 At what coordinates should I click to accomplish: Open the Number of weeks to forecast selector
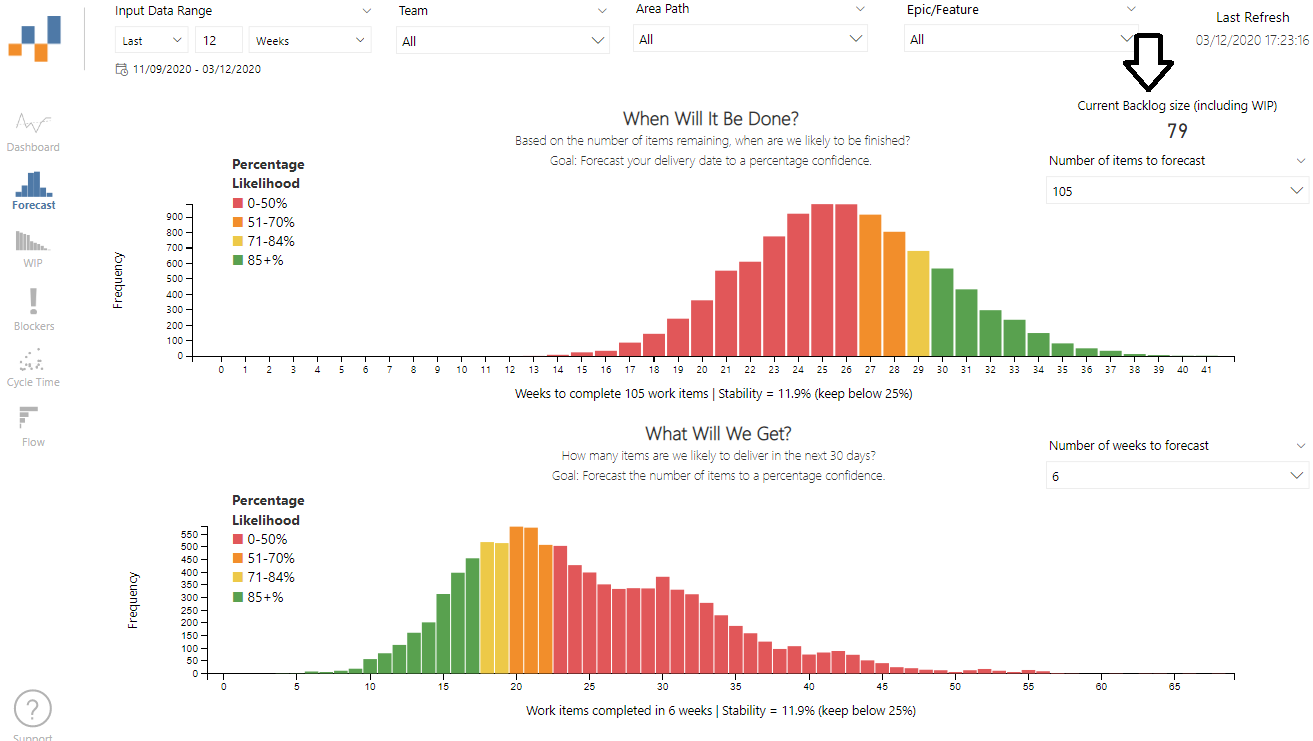tap(1177, 475)
